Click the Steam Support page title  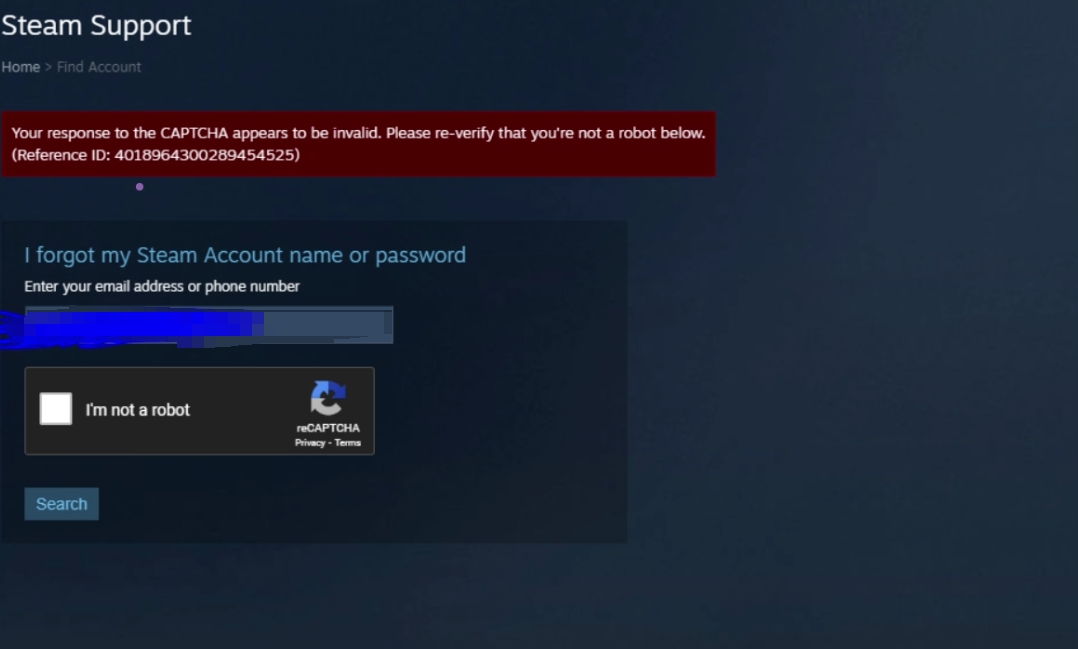click(96, 25)
